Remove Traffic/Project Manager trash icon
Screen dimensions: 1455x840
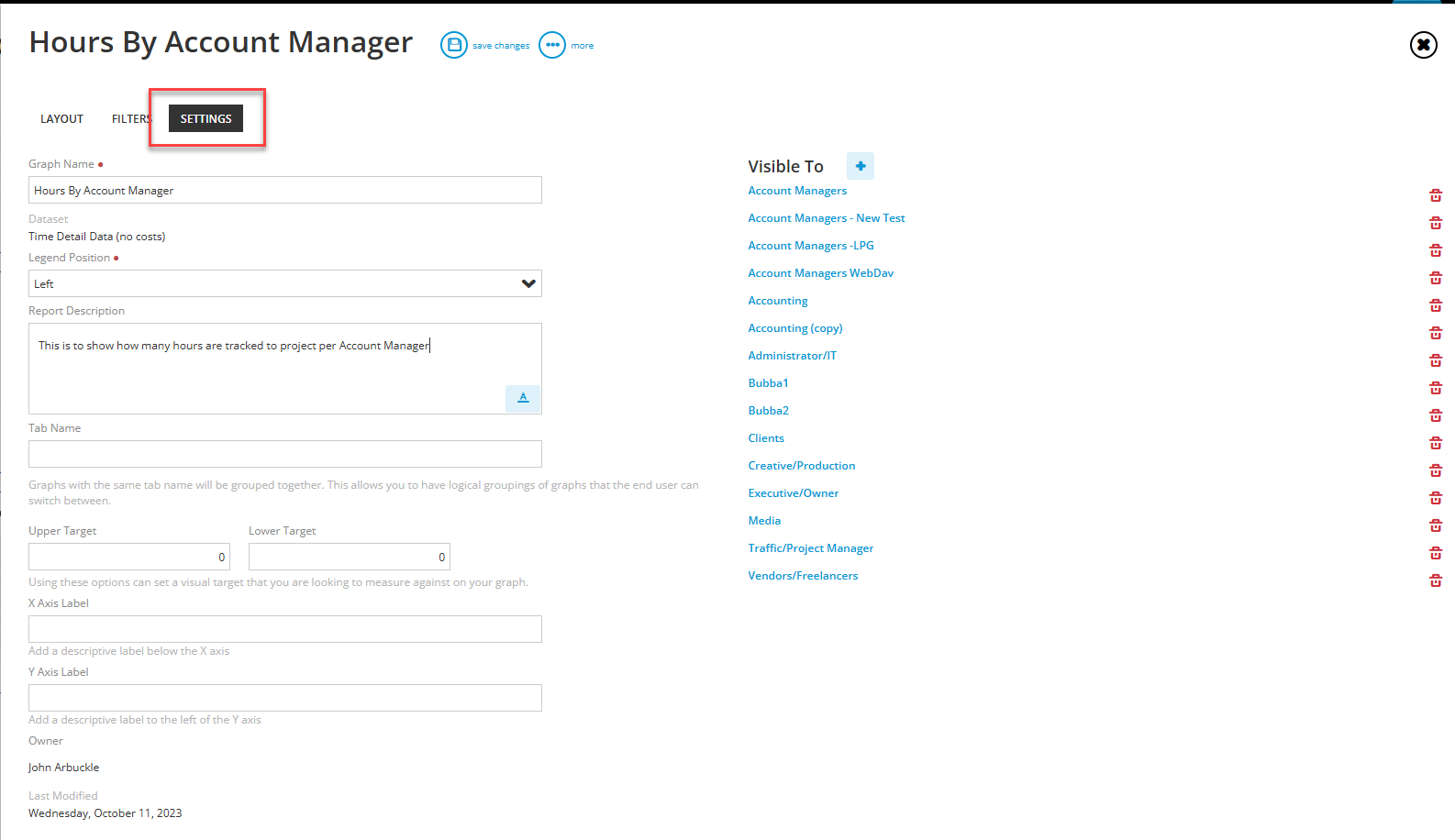(1436, 553)
